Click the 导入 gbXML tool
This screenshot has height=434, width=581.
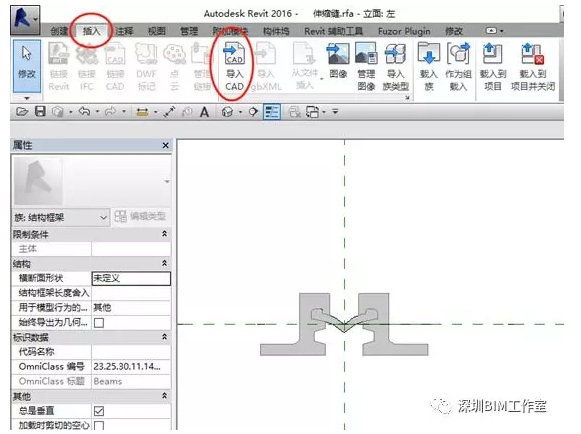point(266,67)
